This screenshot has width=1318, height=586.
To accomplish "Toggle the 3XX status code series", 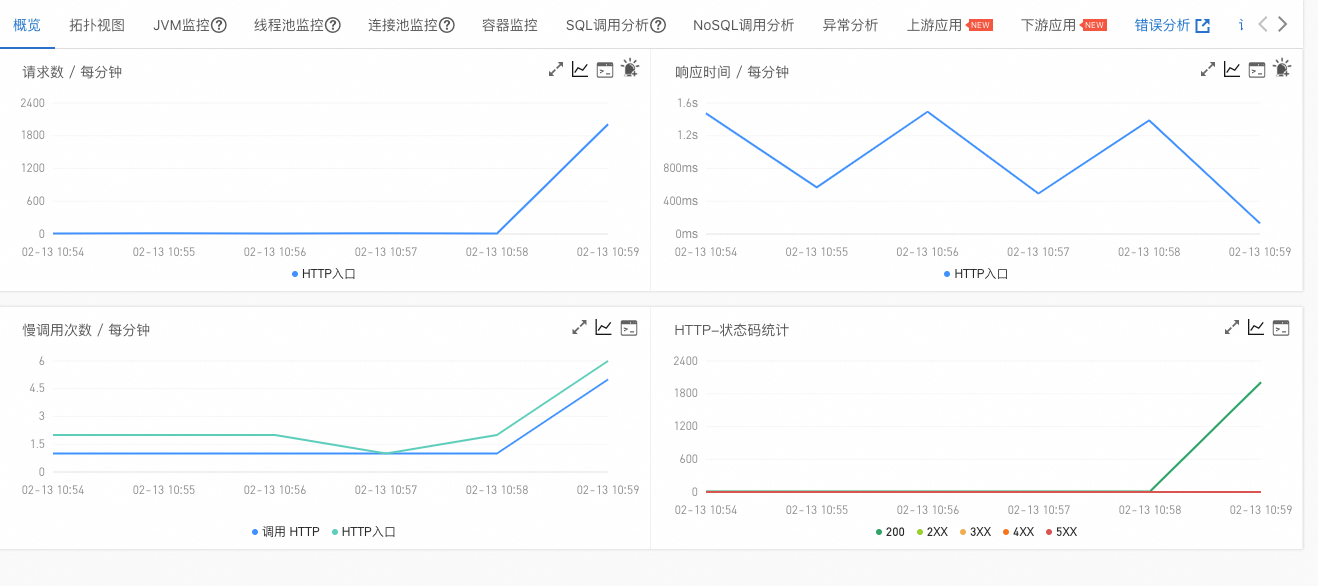I will point(975,532).
